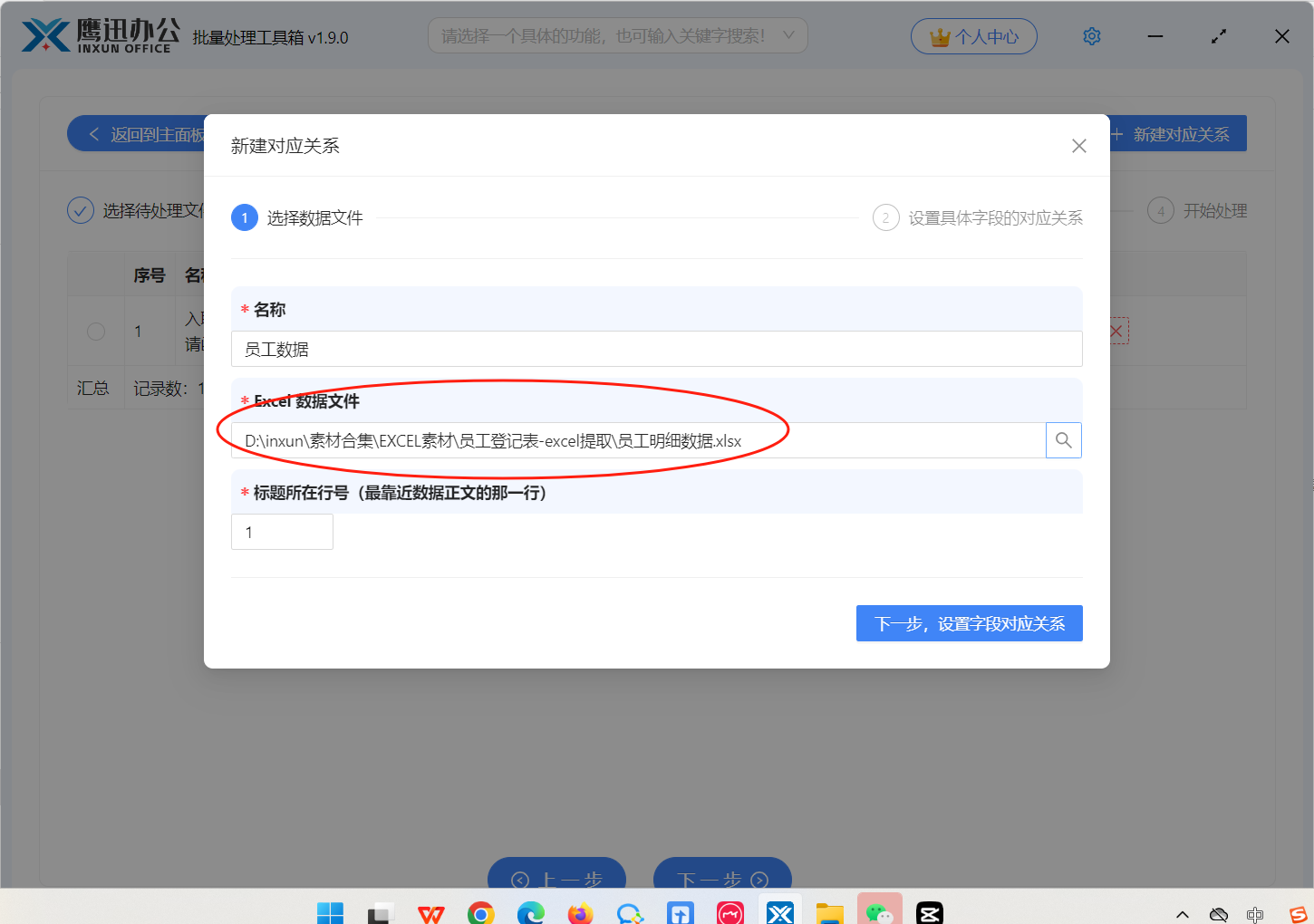Click step 4 开始处理
This screenshot has width=1314, height=924.
pos(1197,211)
